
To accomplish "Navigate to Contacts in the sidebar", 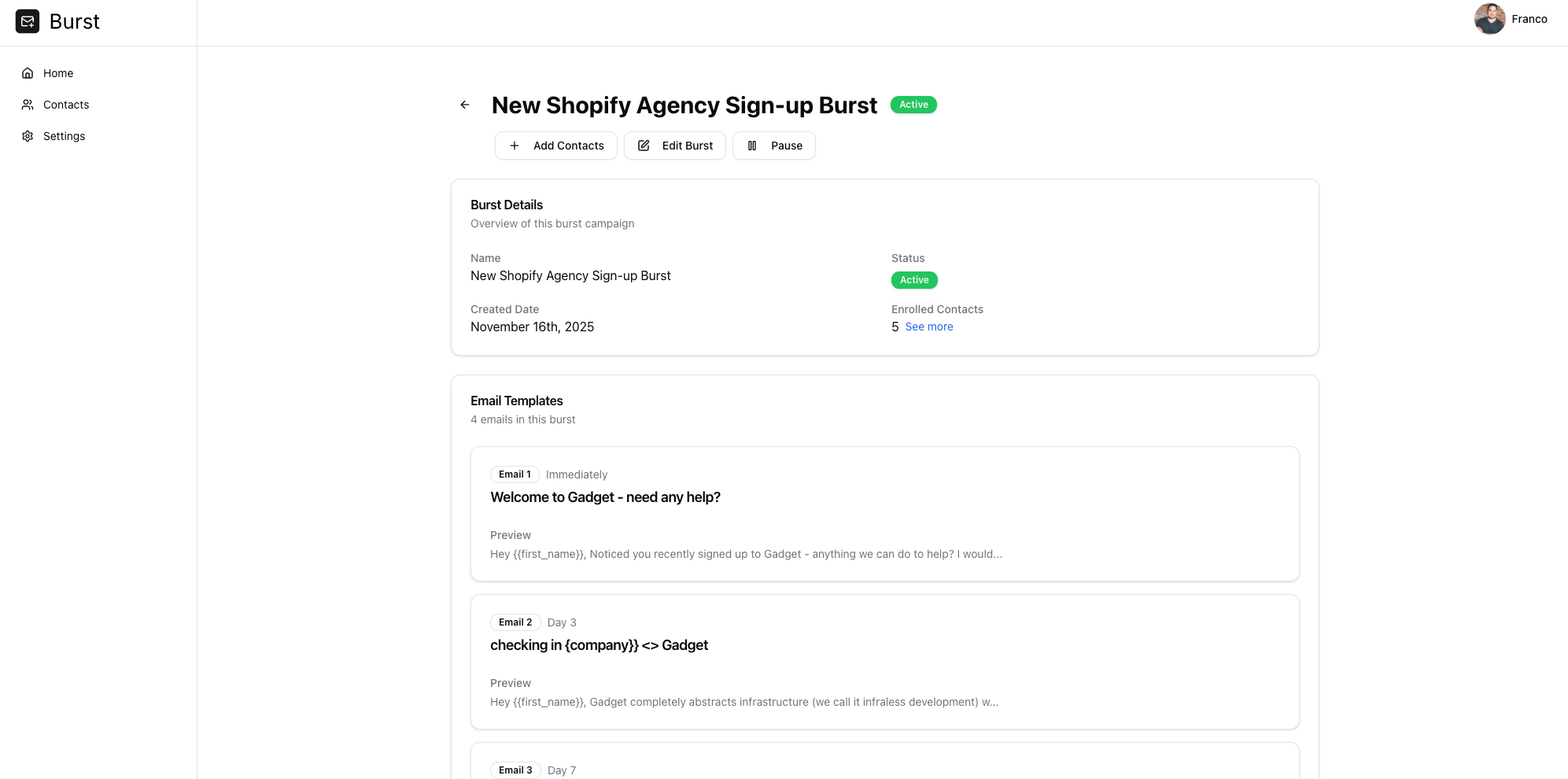I will 66,105.
